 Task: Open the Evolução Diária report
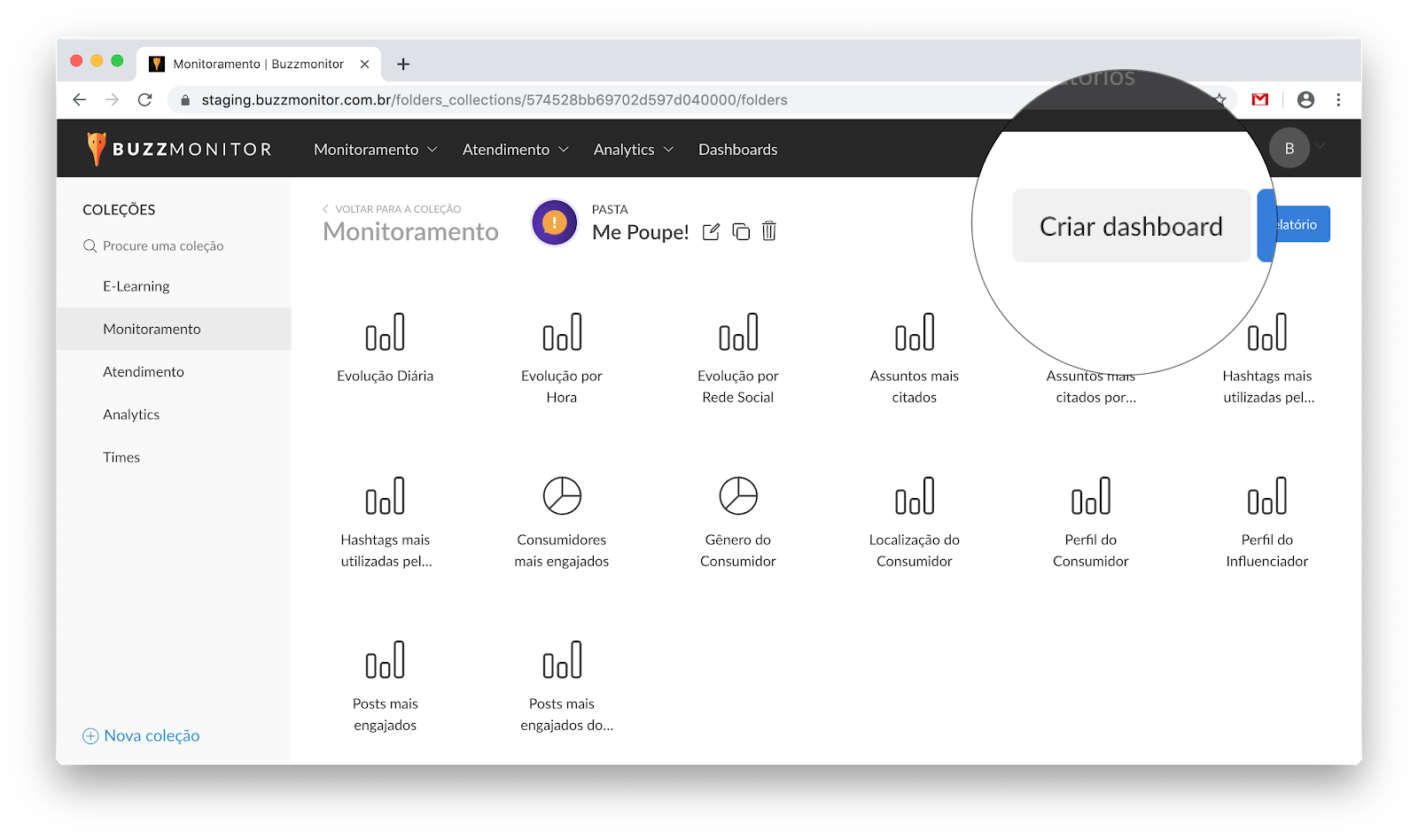click(x=385, y=347)
